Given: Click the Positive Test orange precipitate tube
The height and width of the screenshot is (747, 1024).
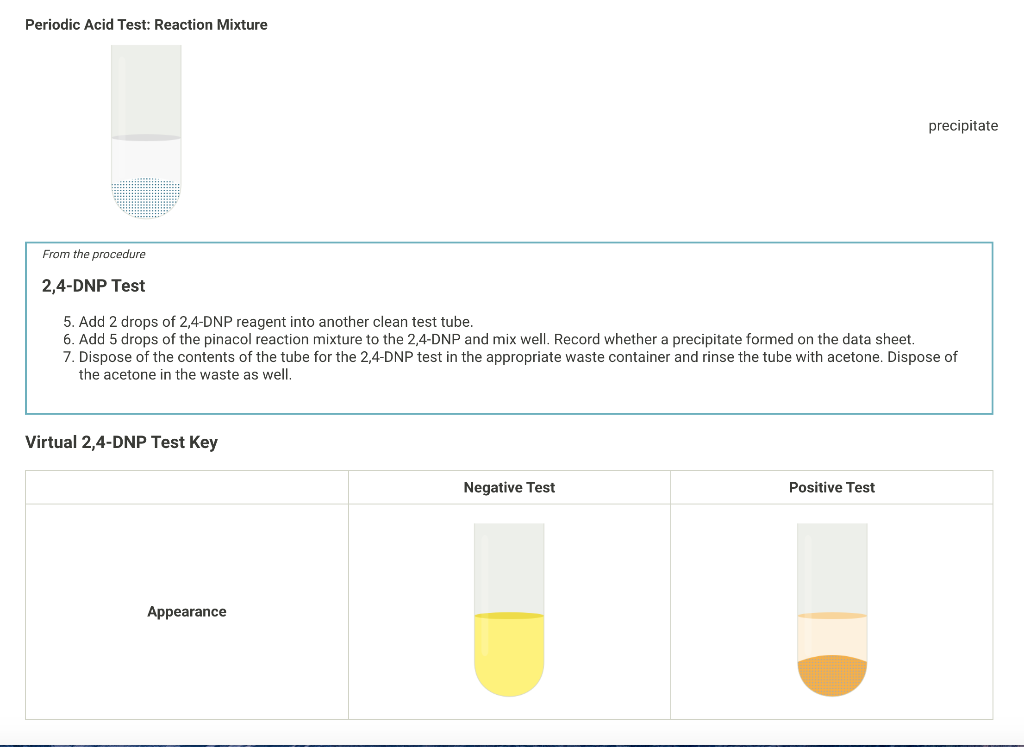Looking at the screenshot, I should click(832, 610).
